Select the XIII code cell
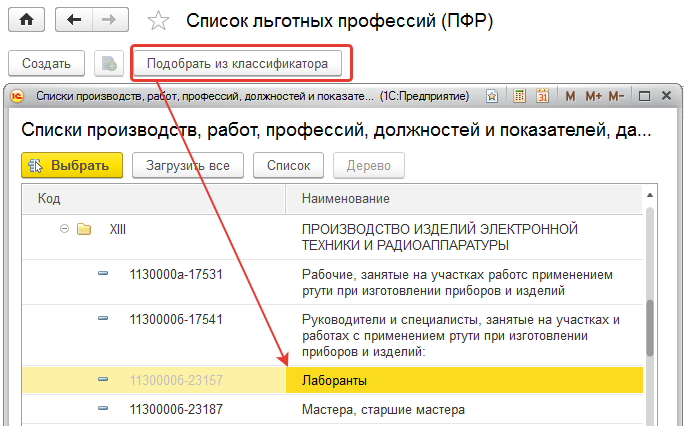The image size is (684, 426). [x=118, y=229]
